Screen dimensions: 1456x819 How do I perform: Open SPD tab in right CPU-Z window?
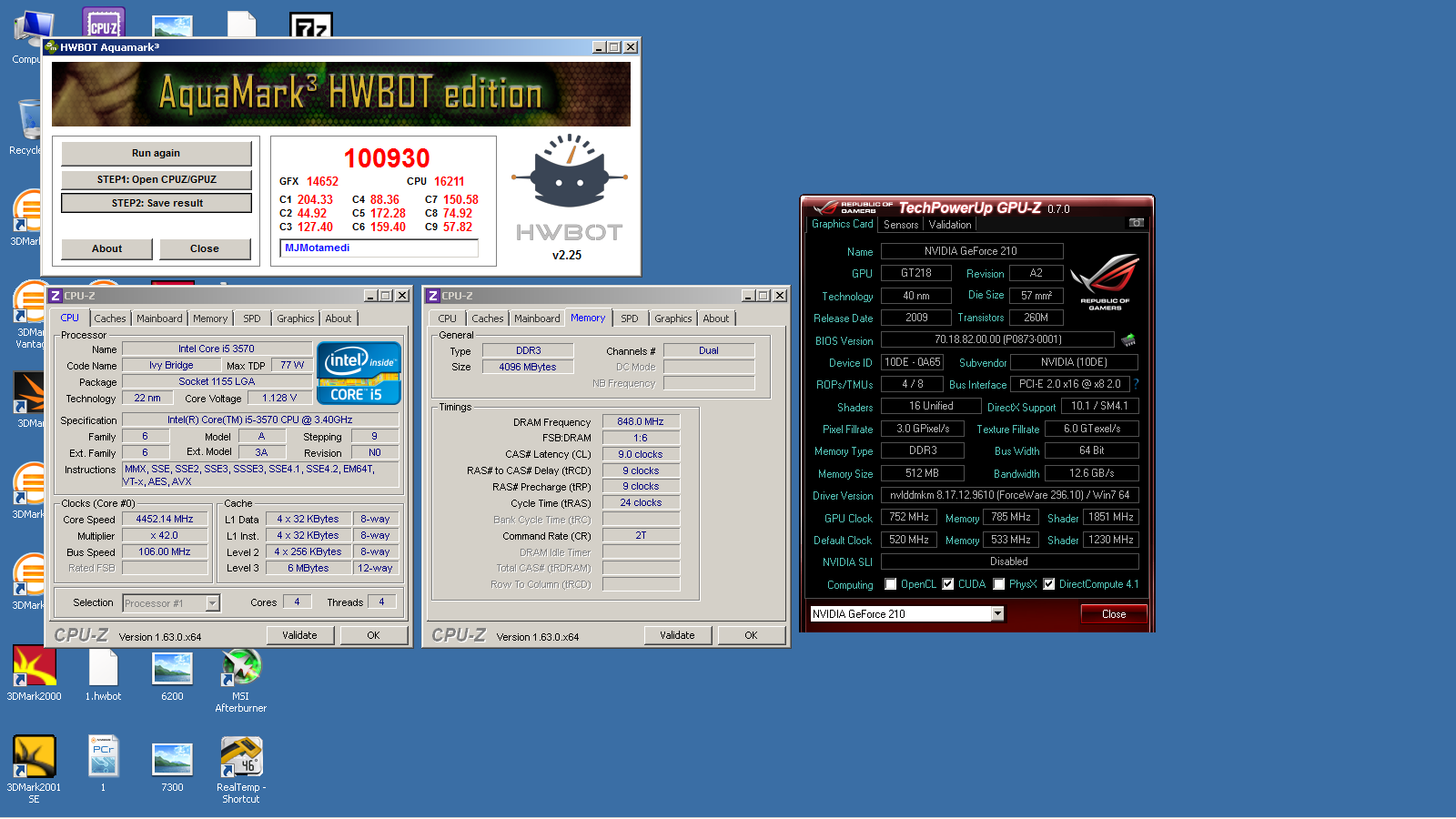[x=630, y=318]
